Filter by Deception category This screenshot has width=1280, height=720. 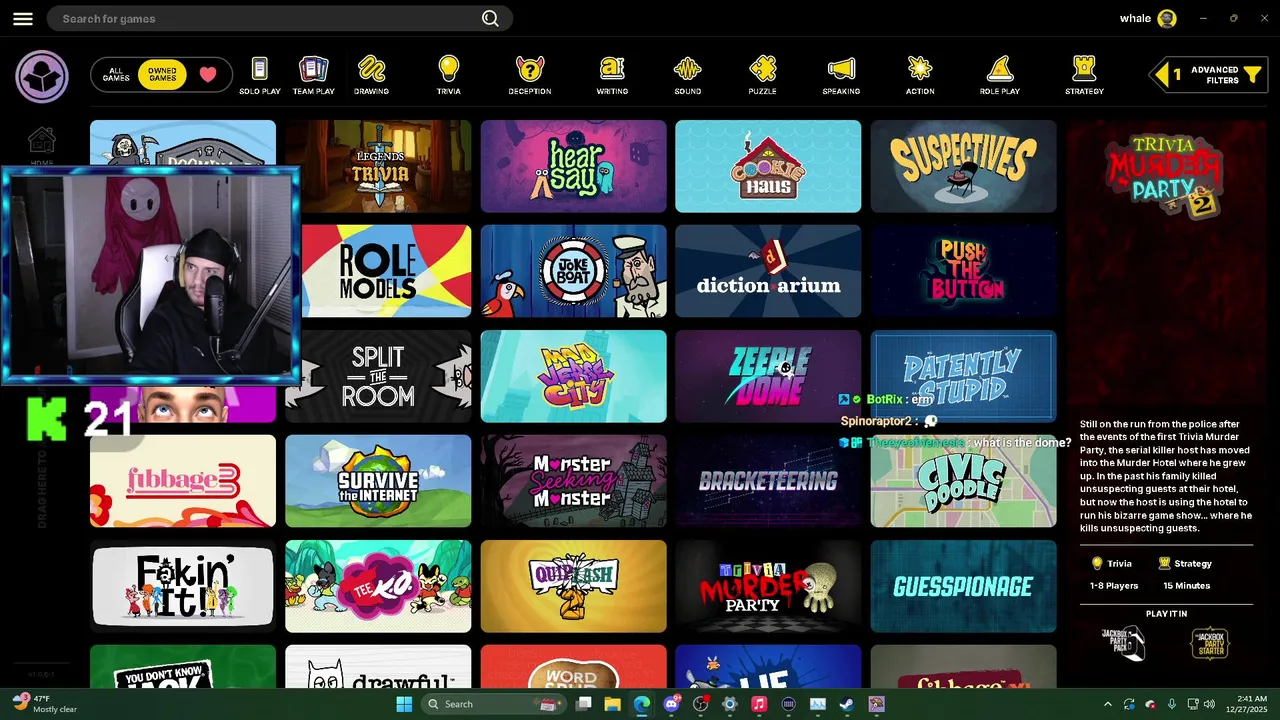(x=529, y=76)
